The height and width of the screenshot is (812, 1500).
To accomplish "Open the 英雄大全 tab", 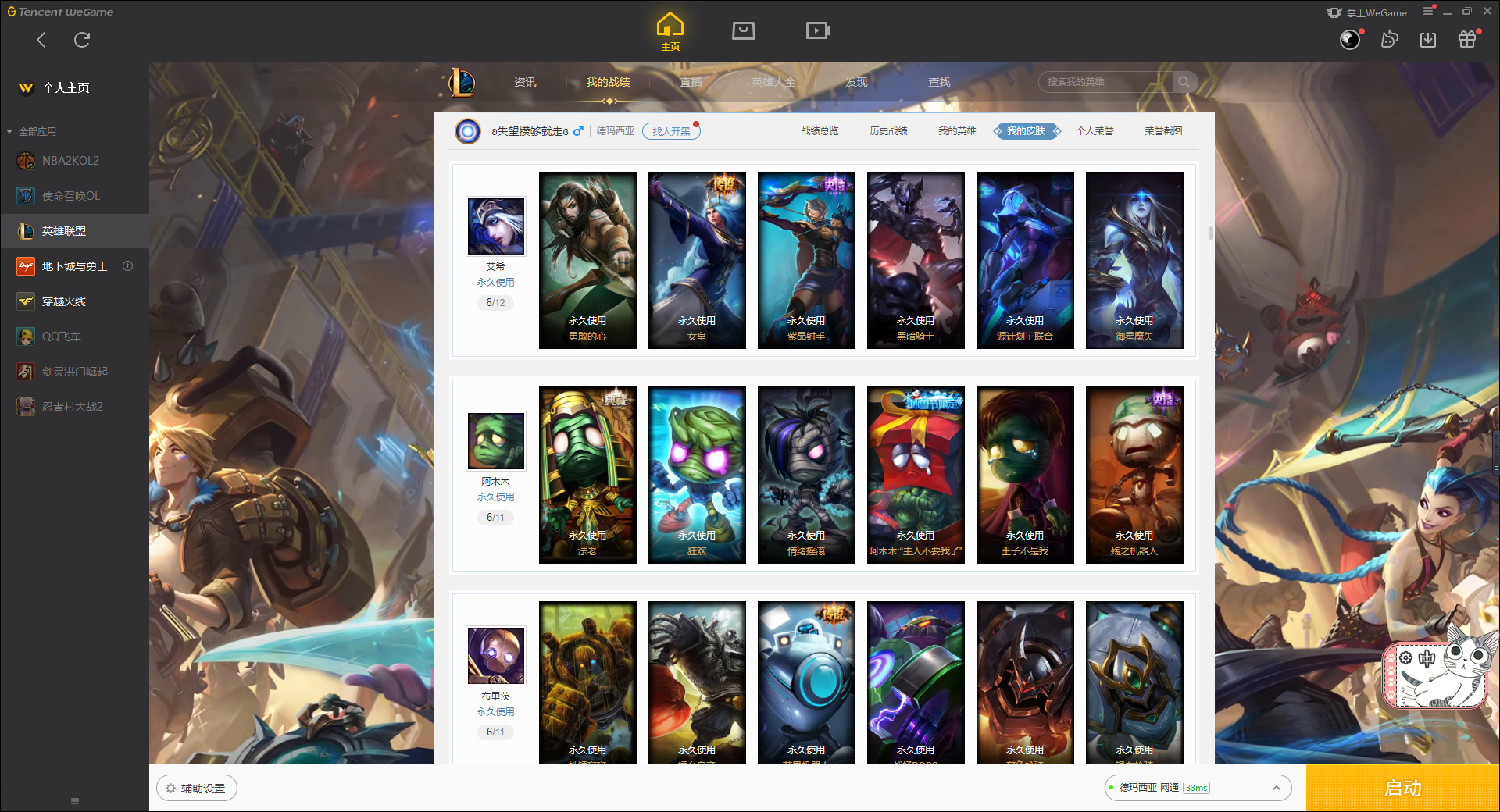I will point(773,82).
